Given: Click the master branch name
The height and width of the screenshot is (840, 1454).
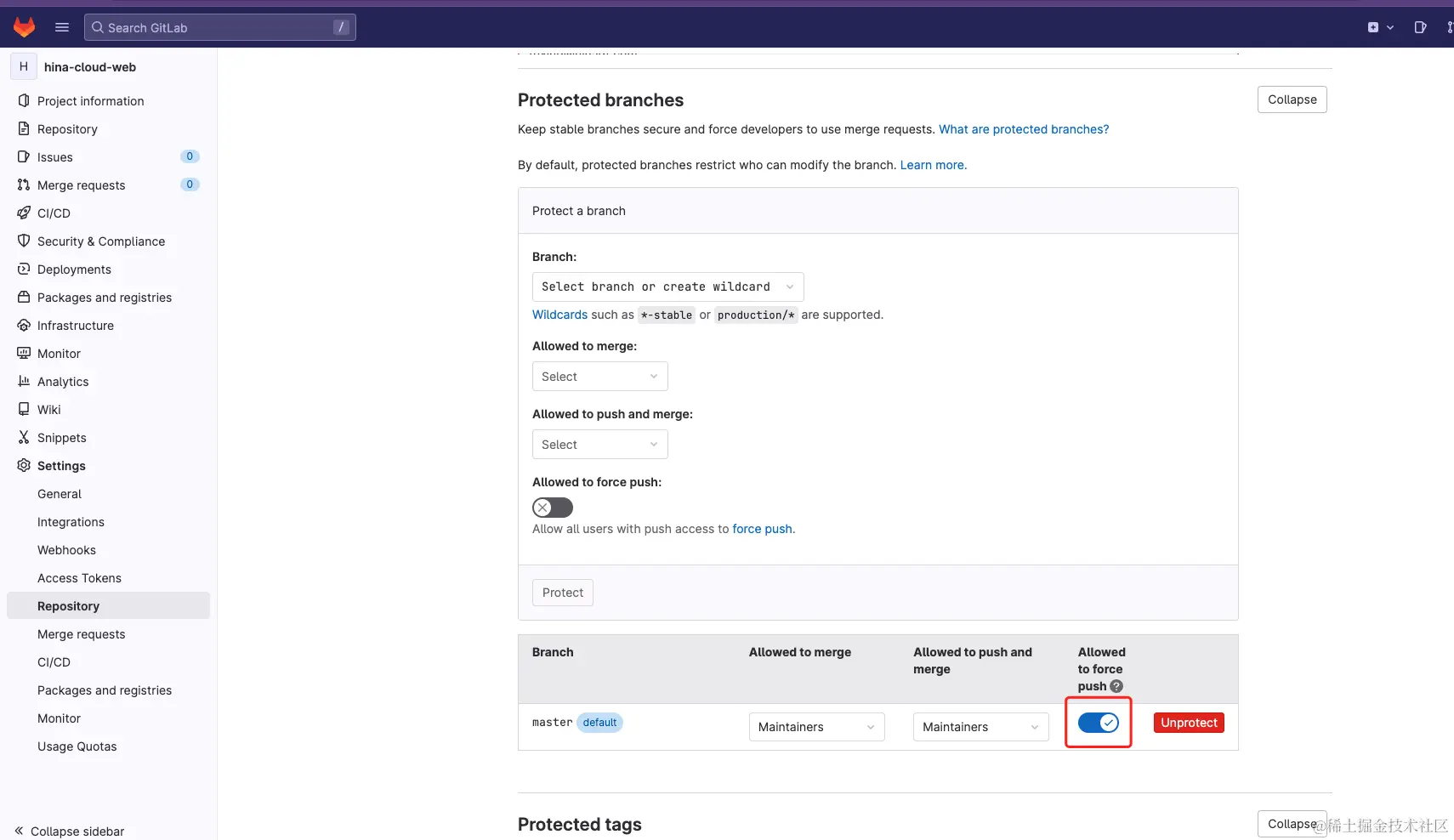Looking at the screenshot, I should pos(552,723).
